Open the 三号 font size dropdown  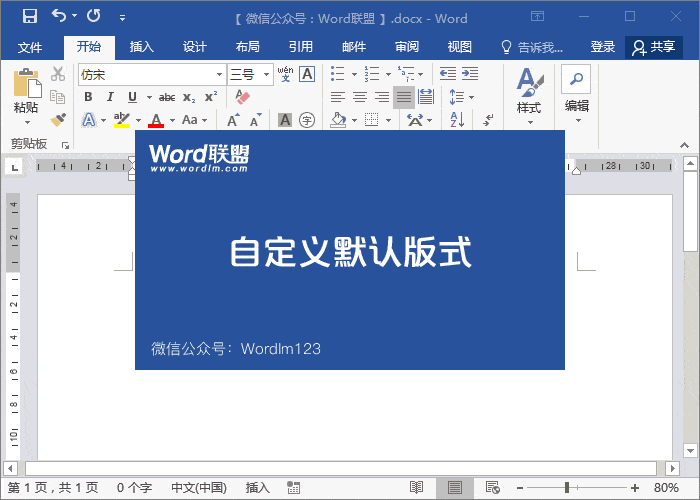[x=267, y=75]
